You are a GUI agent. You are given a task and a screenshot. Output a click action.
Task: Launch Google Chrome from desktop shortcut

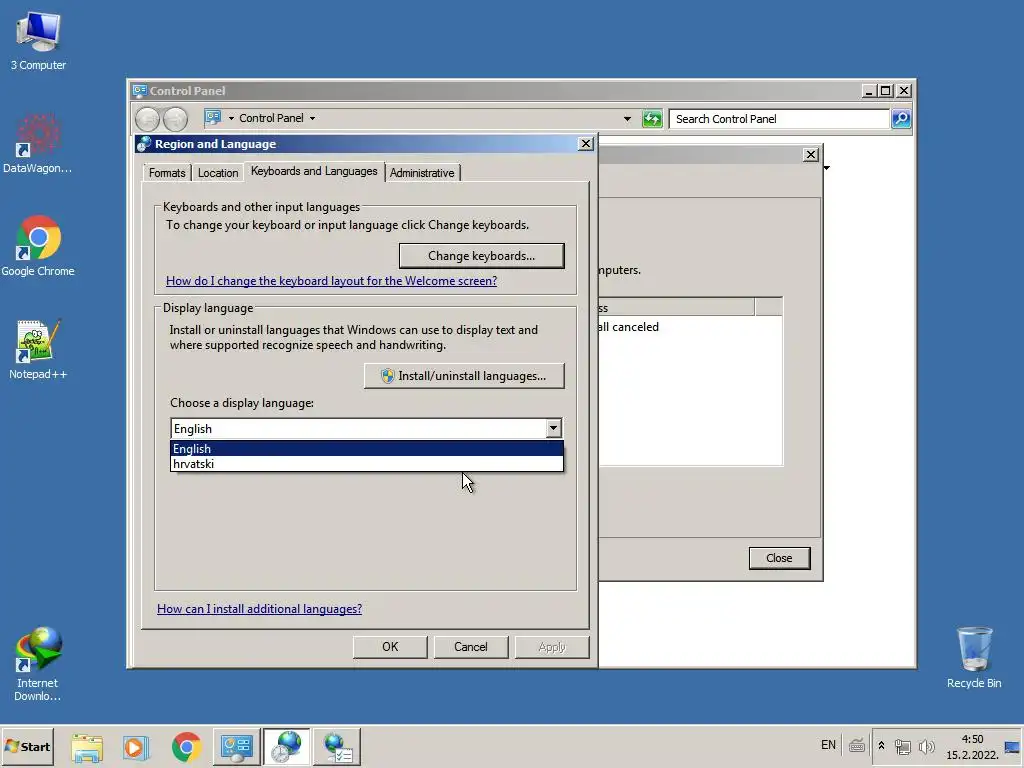point(38,246)
